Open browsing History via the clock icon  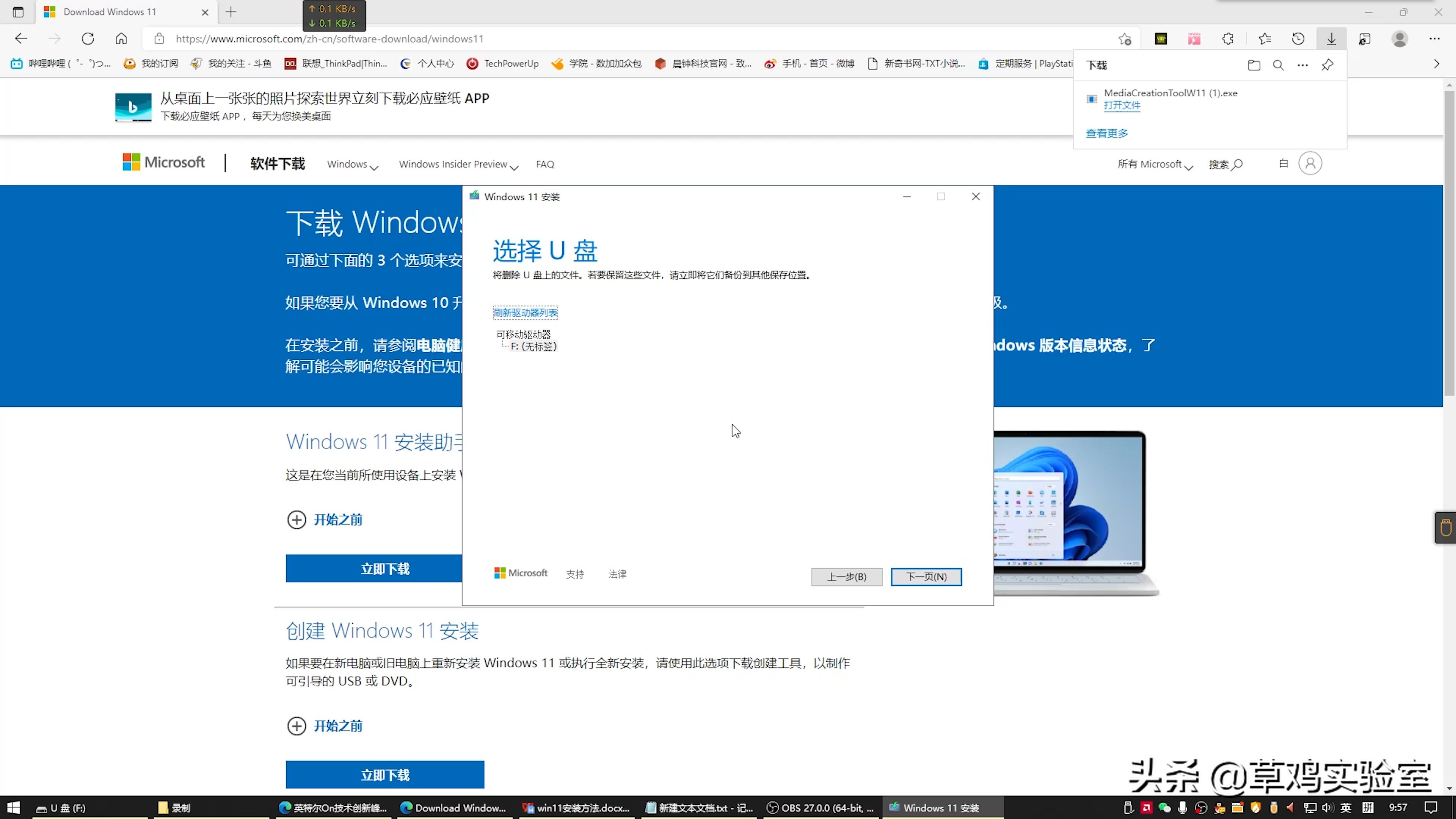[1298, 38]
